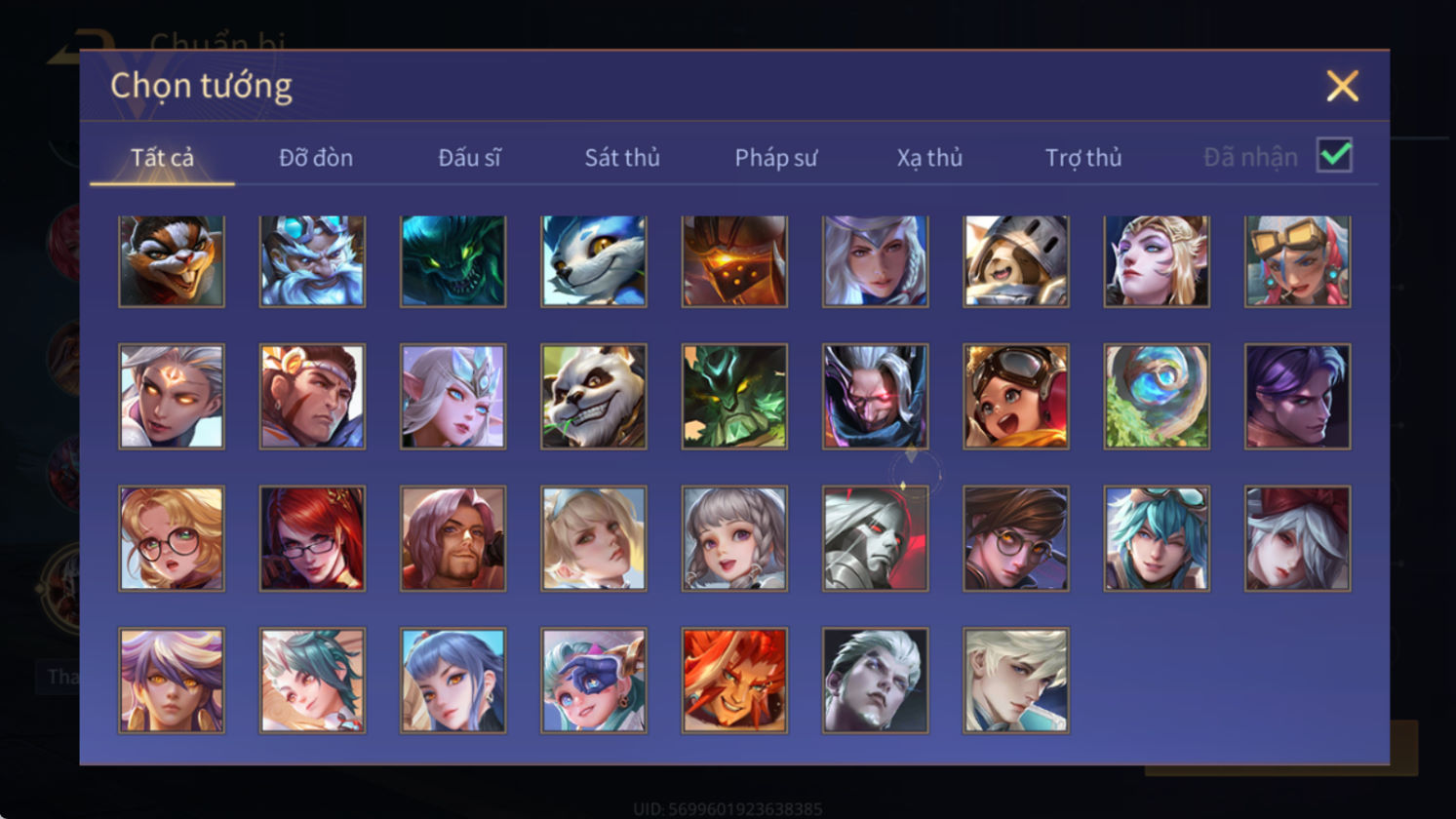The height and width of the screenshot is (819, 1456).
Task: Choose the white-bearded dwarf with goggles hero
Action: [312, 261]
